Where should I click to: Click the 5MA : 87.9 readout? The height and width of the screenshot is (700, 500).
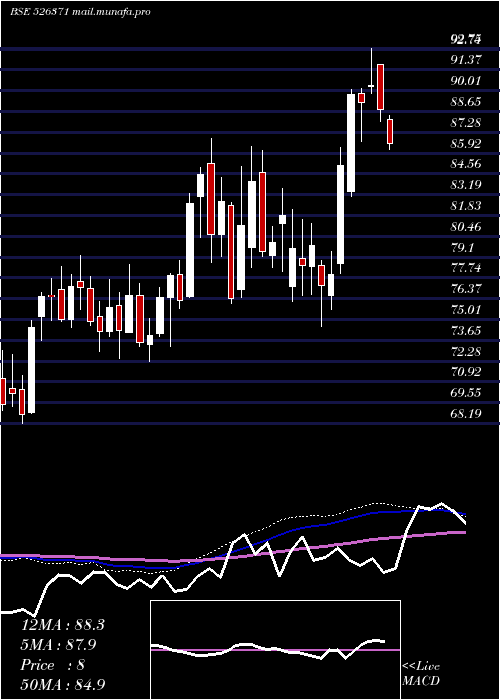click(x=58, y=645)
